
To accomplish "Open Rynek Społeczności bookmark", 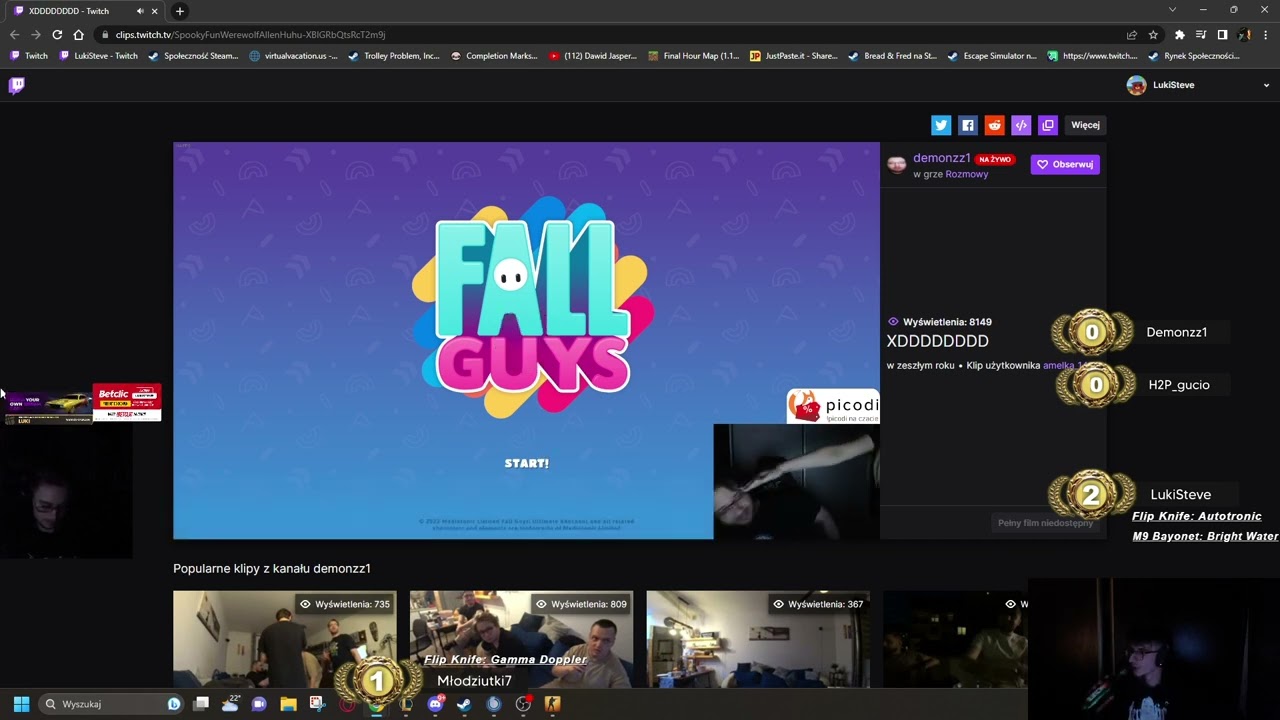I will tap(1193, 56).
